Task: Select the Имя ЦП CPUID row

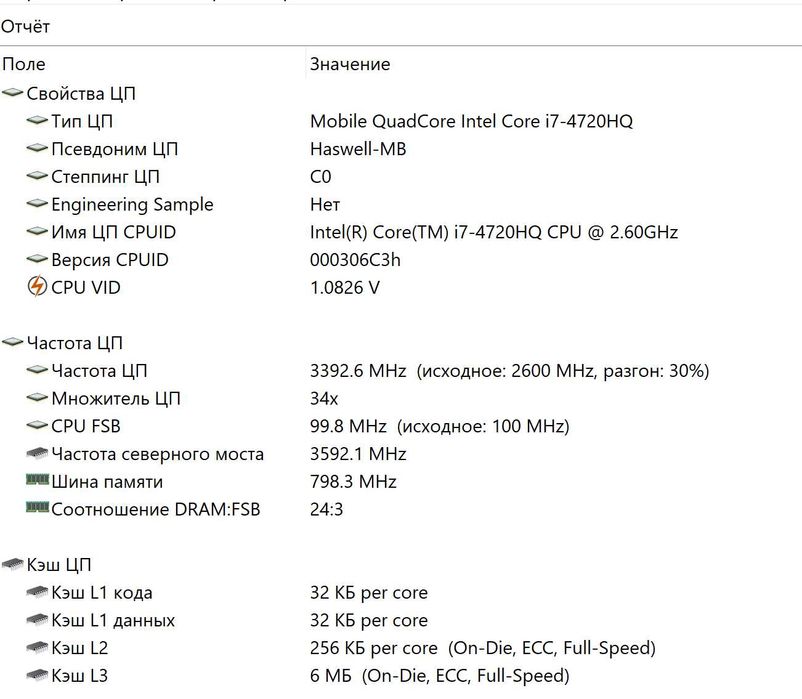Action: (113, 233)
